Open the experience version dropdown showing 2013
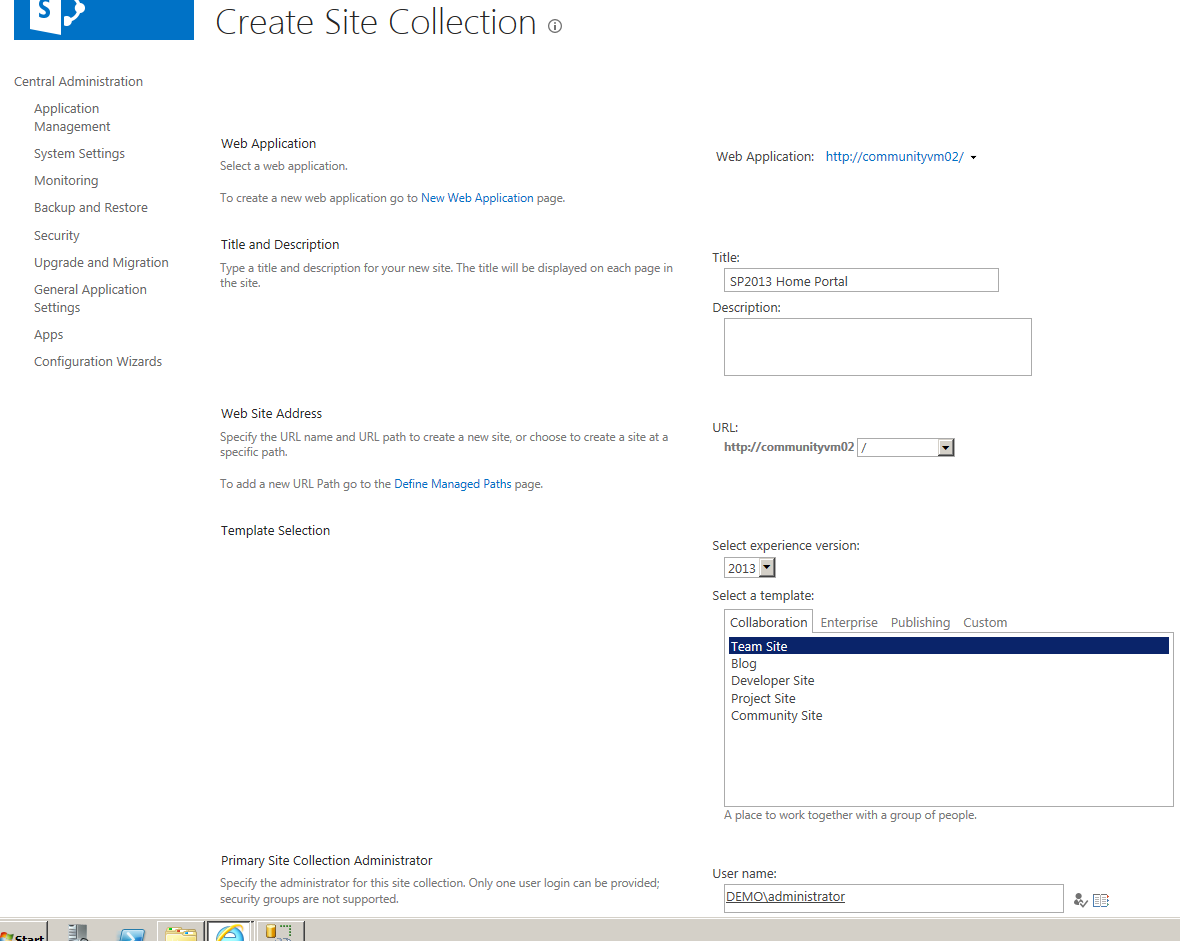This screenshot has height=941, width=1180. coord(766,567)
